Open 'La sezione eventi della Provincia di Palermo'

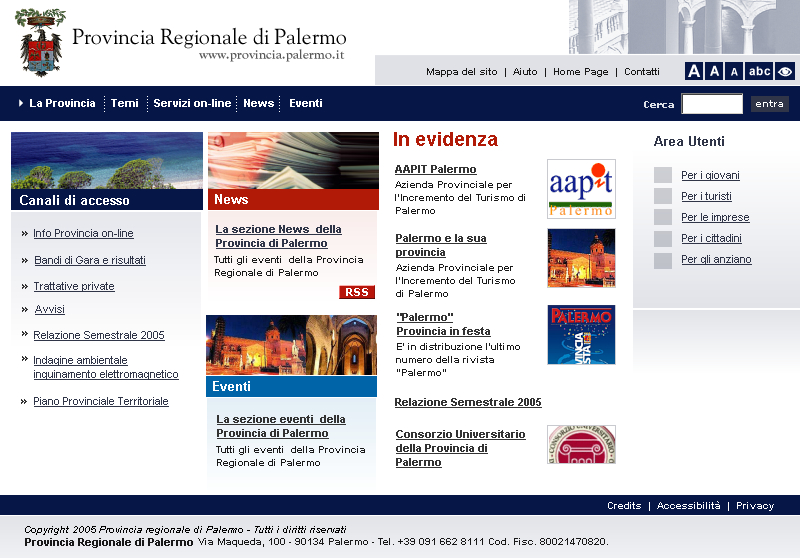pos(281,426)
